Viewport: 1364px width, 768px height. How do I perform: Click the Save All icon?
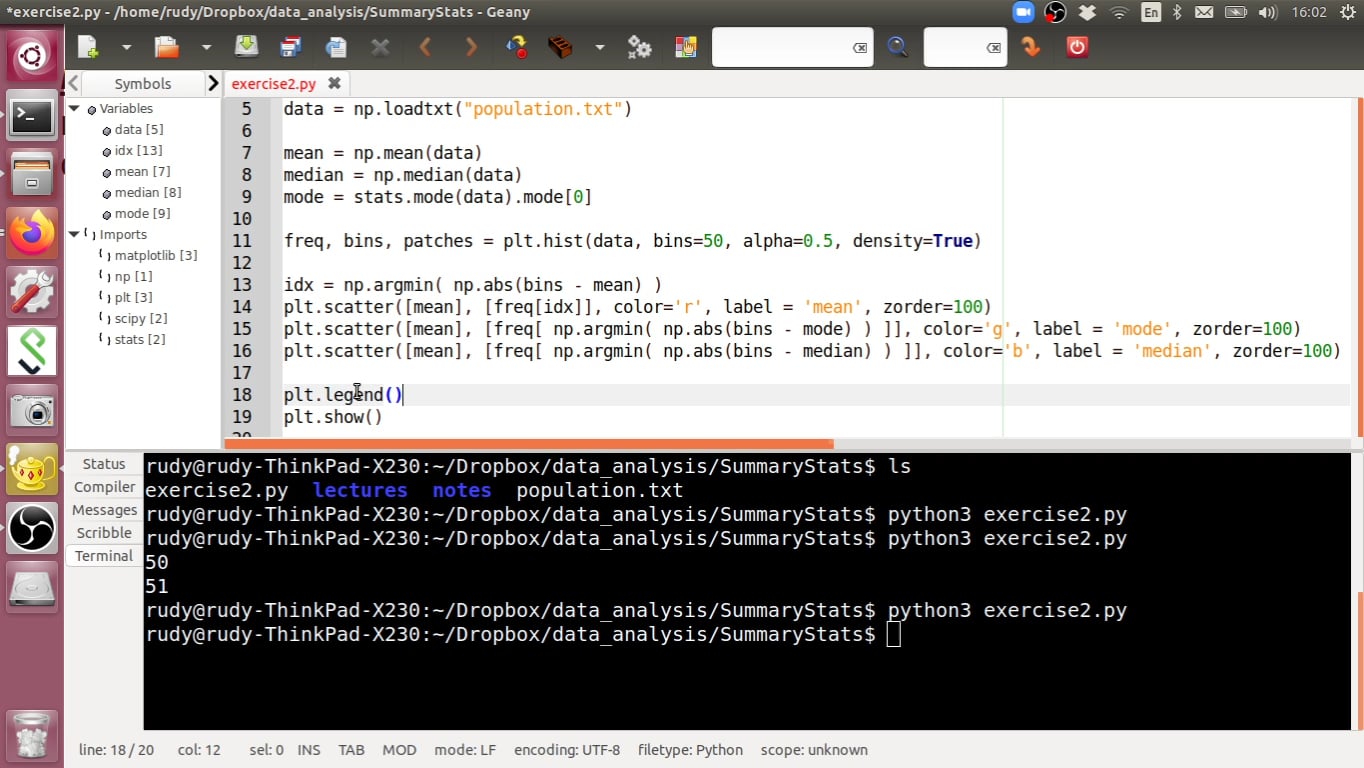point(291,47)
